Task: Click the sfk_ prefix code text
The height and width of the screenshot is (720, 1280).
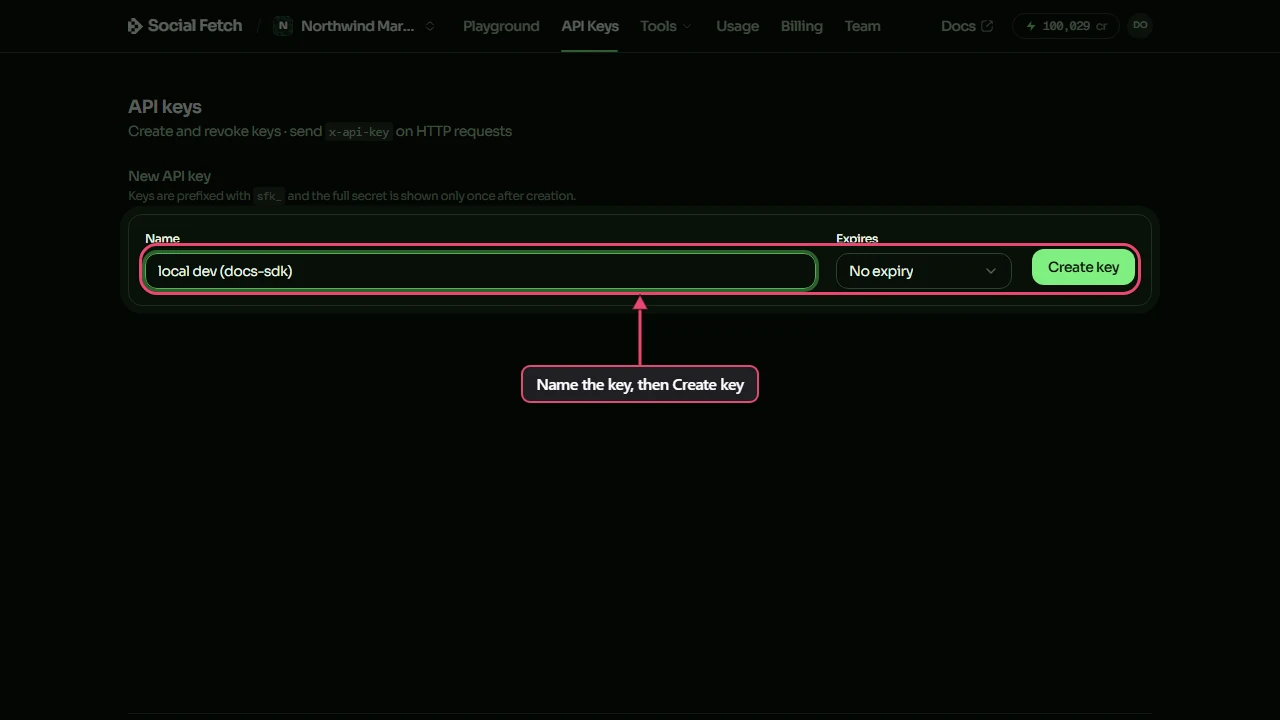Action: tap(269, 196)
